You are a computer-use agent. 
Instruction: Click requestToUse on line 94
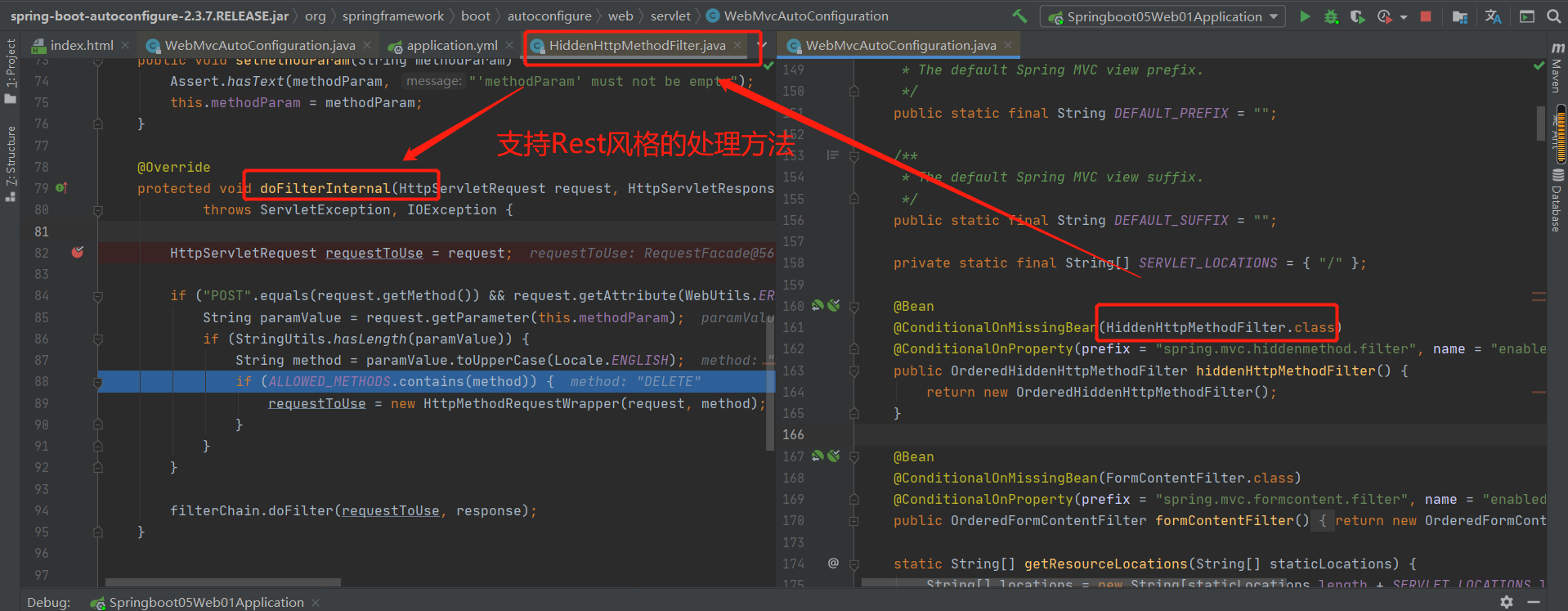(390, 510)
